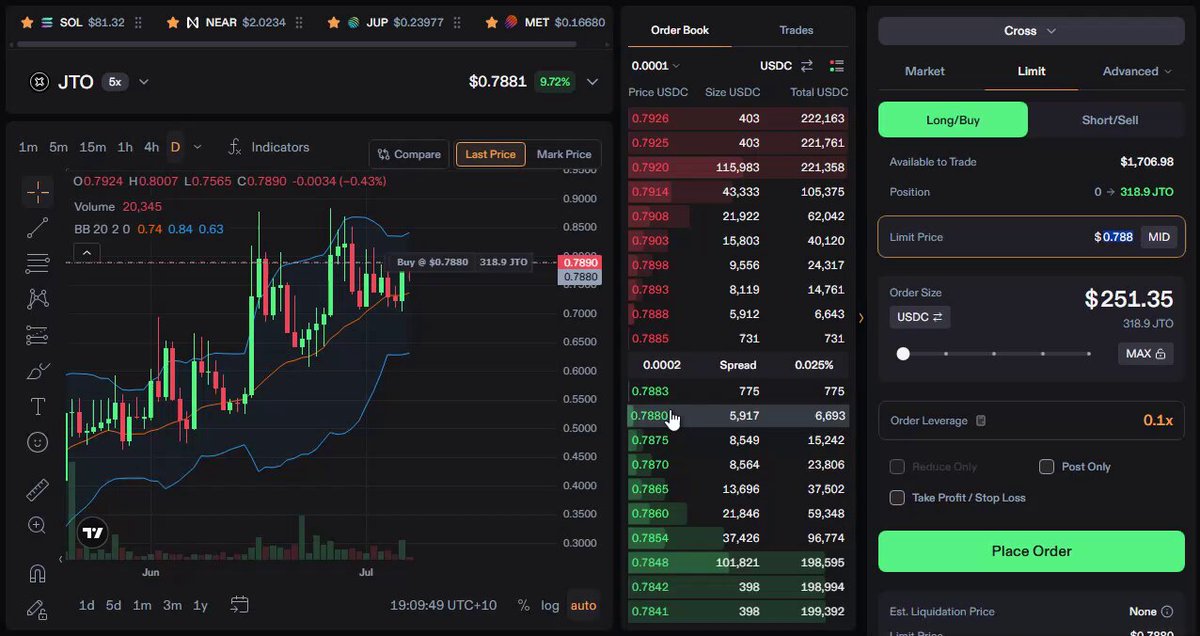Toggle magnet mode in chart toolbar
Image resolution: width=1200 pixels, height=636 pixels.
pos(38,573)
